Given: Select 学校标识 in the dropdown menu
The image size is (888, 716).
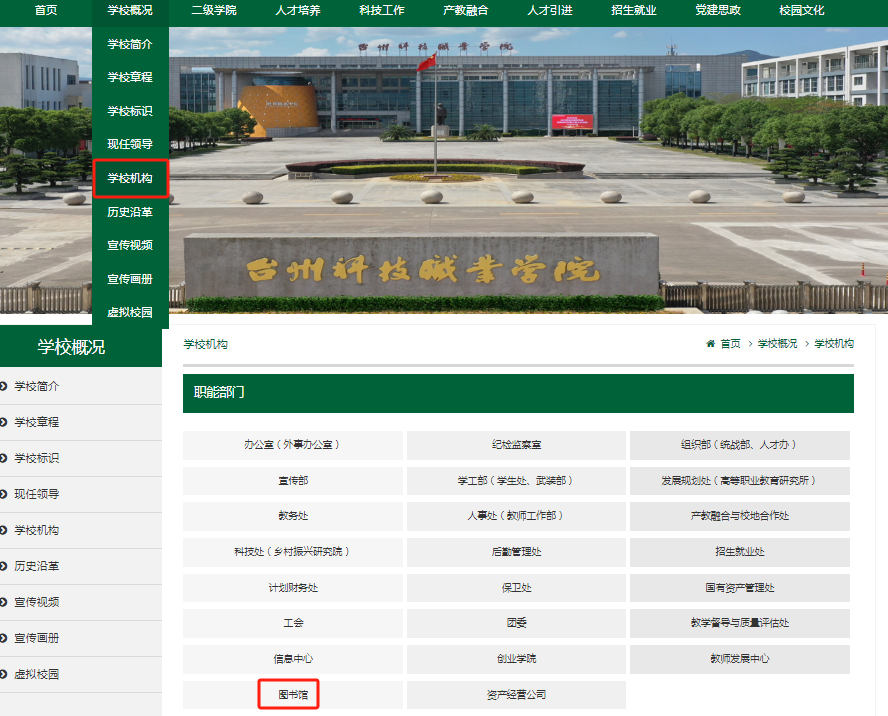Looking at the screenshot, I should [130, 111].
